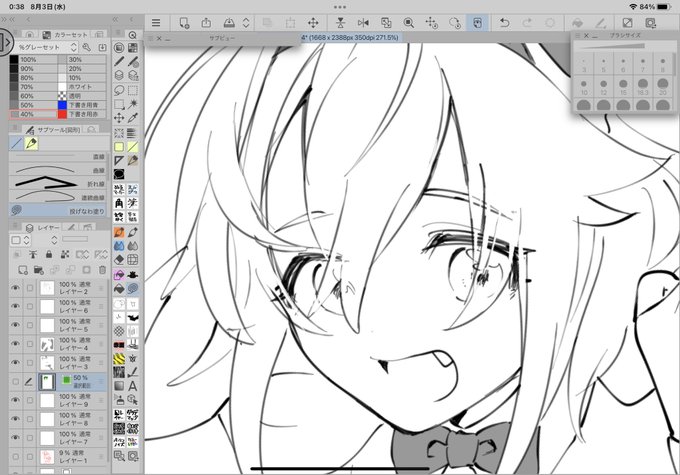This screenshot has width=680, height=475.
Task: Select the 直線 straight line sub tool
Action: pyautogui.click(x=57, y=156)
